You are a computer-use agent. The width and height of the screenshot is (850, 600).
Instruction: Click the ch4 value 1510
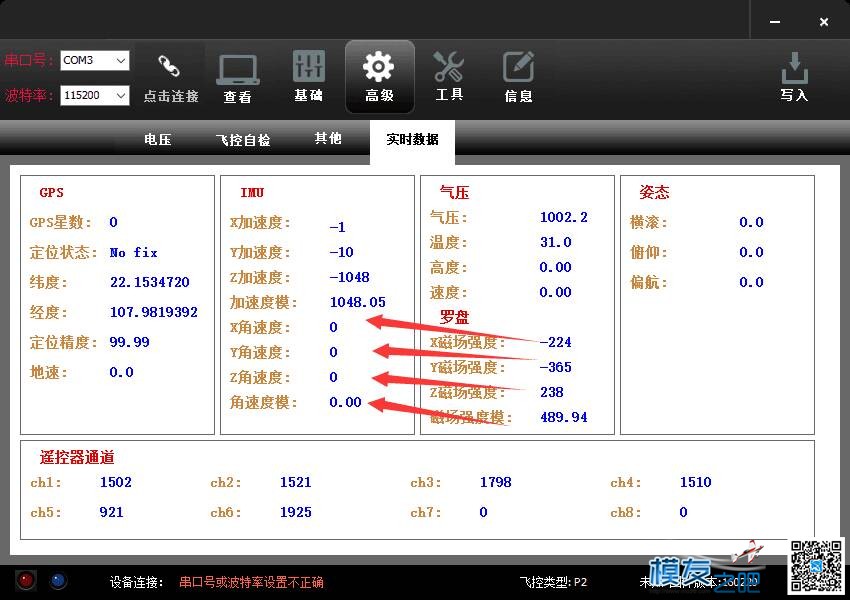(x=696, y=482)
